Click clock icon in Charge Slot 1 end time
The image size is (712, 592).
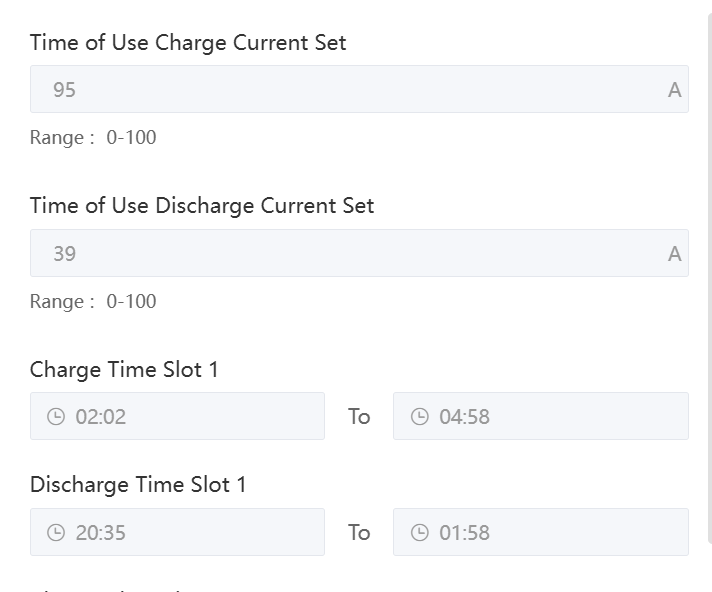click(420, 417)
